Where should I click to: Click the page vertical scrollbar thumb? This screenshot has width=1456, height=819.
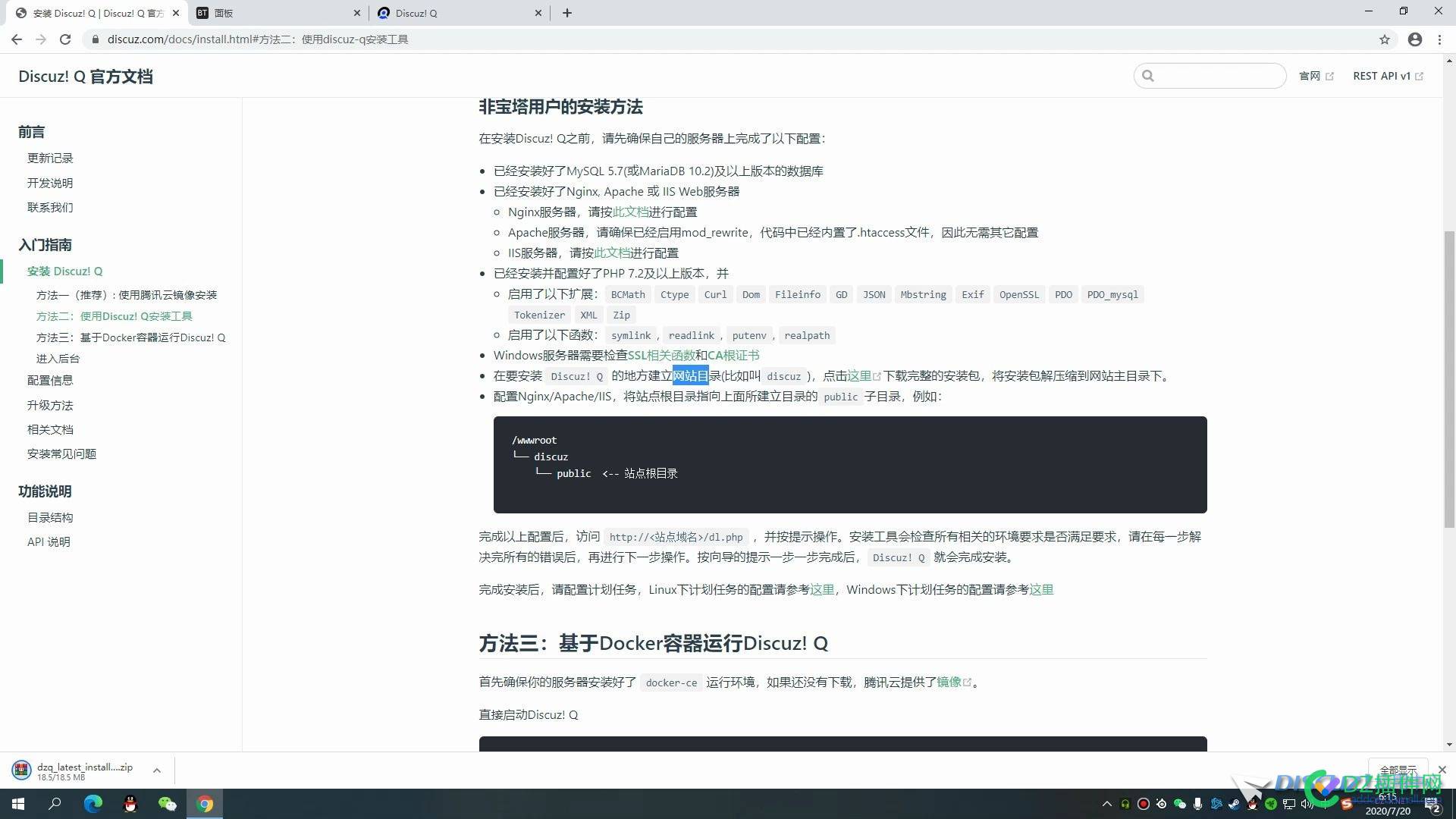click(1449, 379)
